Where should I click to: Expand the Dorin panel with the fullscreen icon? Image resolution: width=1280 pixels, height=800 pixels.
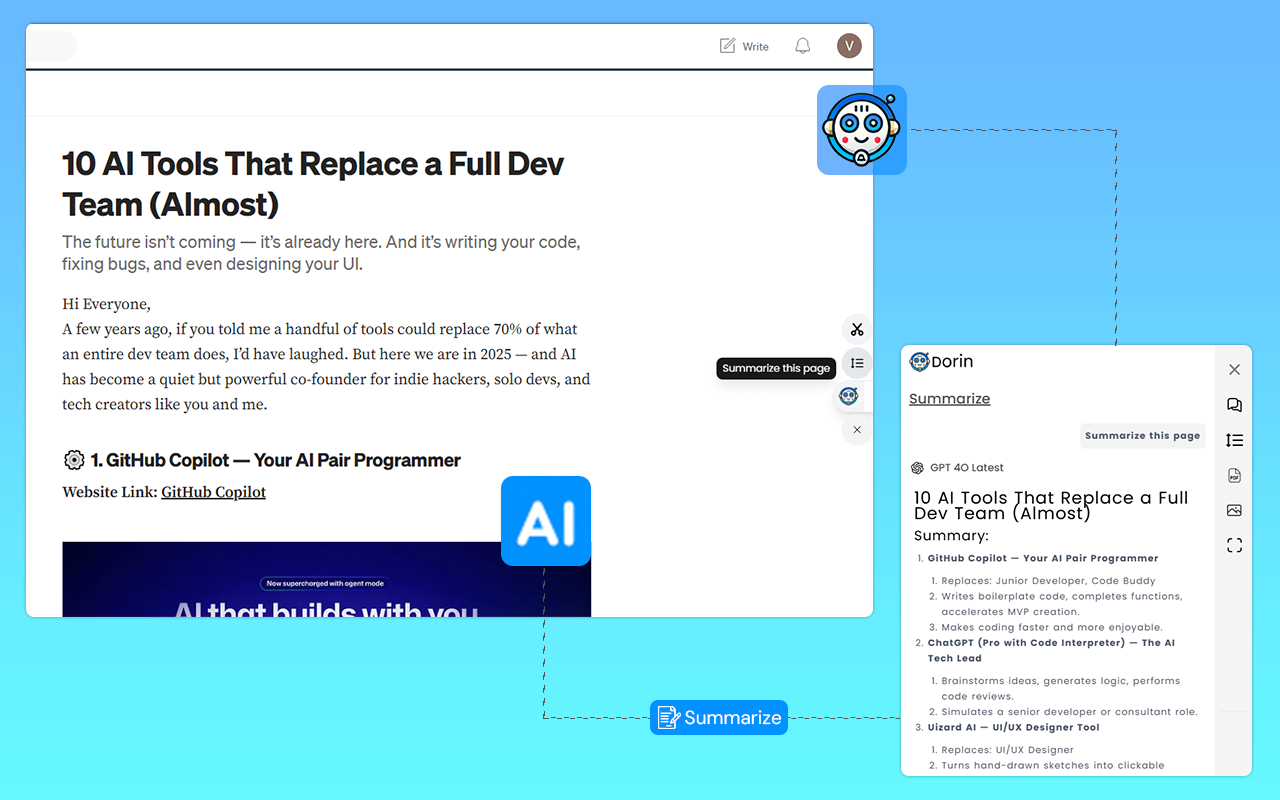[x=1234, y=545]
